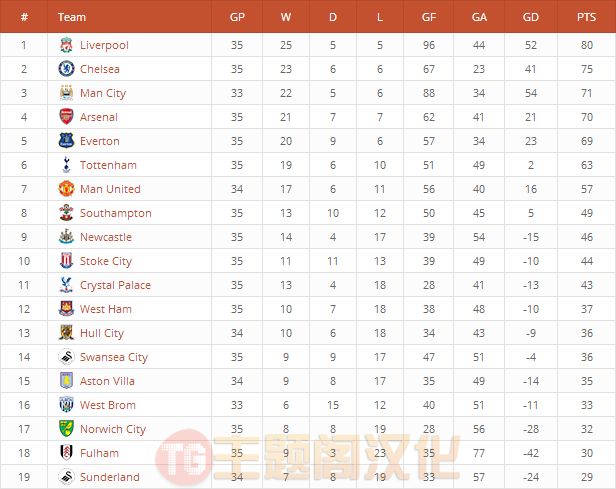Viewport: 616px width, 489px height.
Task: Sort table by GD column header
Action: 531,17
